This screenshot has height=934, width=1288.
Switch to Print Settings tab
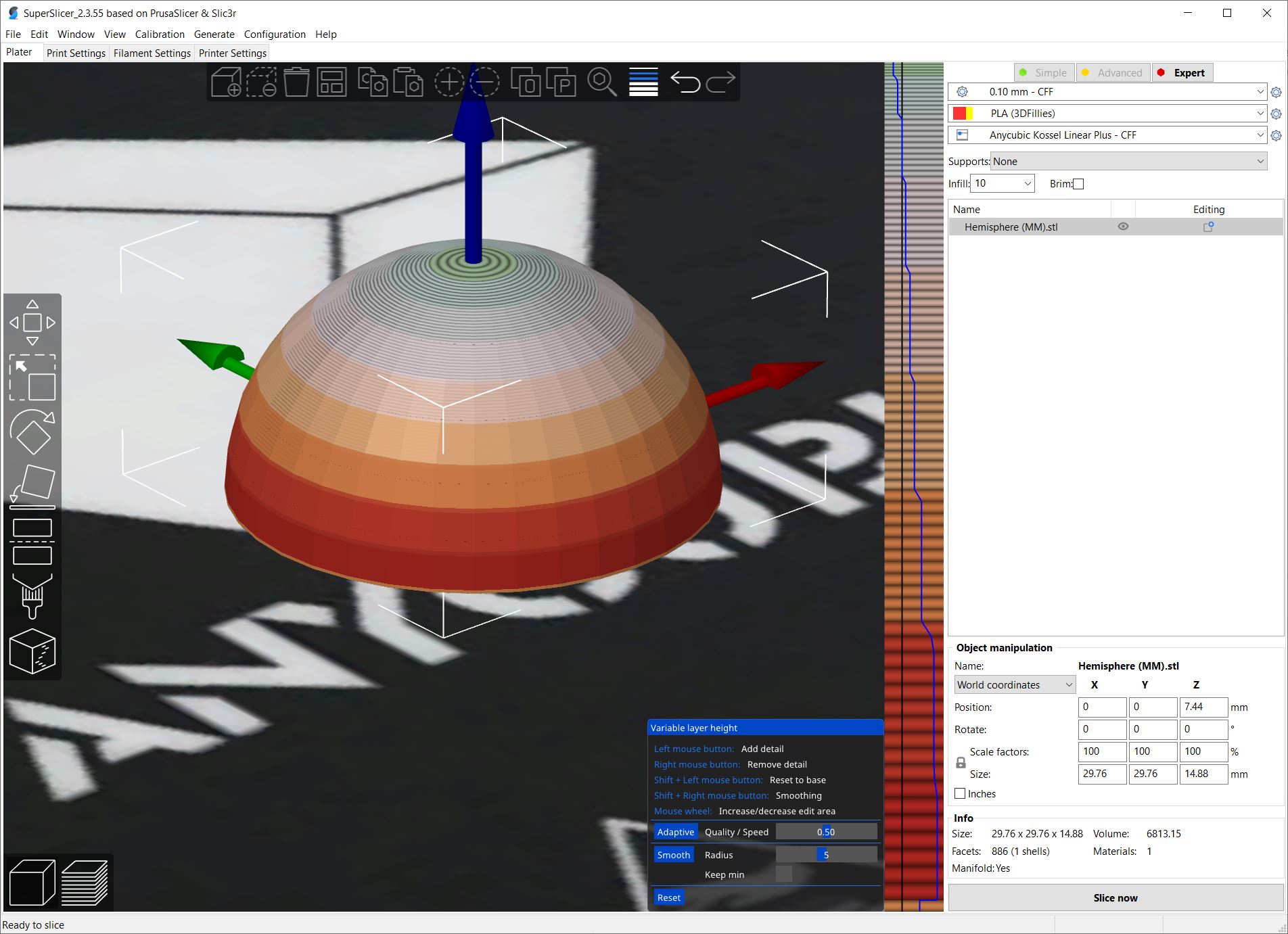click(76, 53)
